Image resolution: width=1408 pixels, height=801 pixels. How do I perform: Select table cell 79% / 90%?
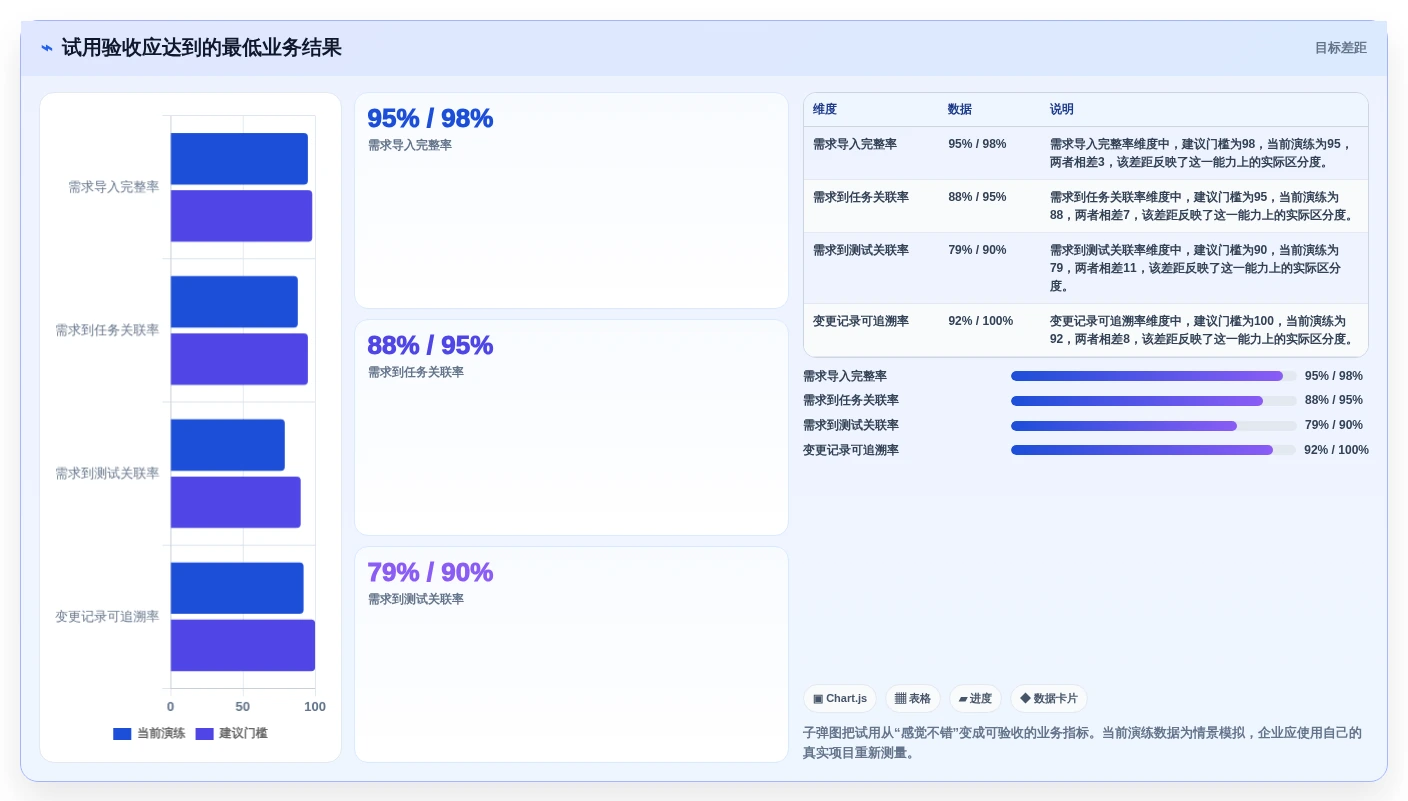(x=977, y=250)
